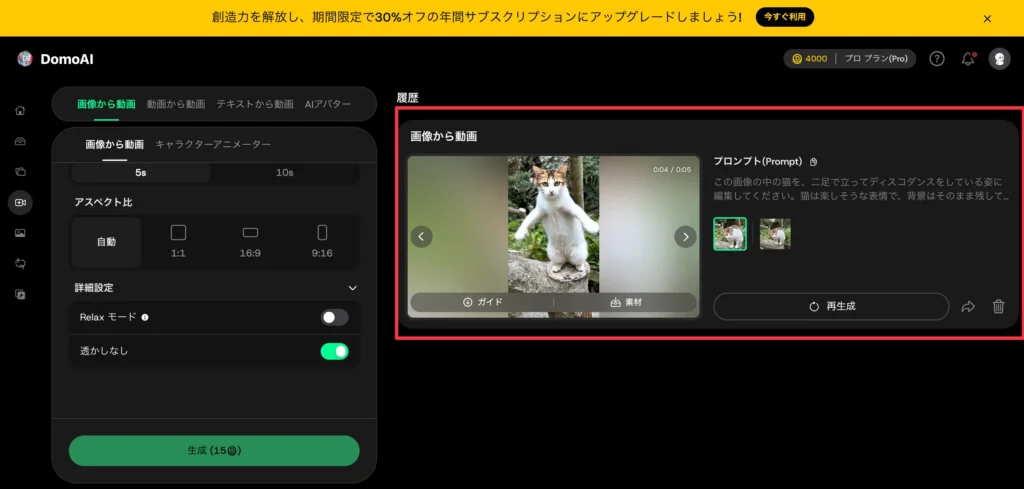Click the 生成 (15) generate button
This screenshot has width=1024, height=489.
[214, 450]
